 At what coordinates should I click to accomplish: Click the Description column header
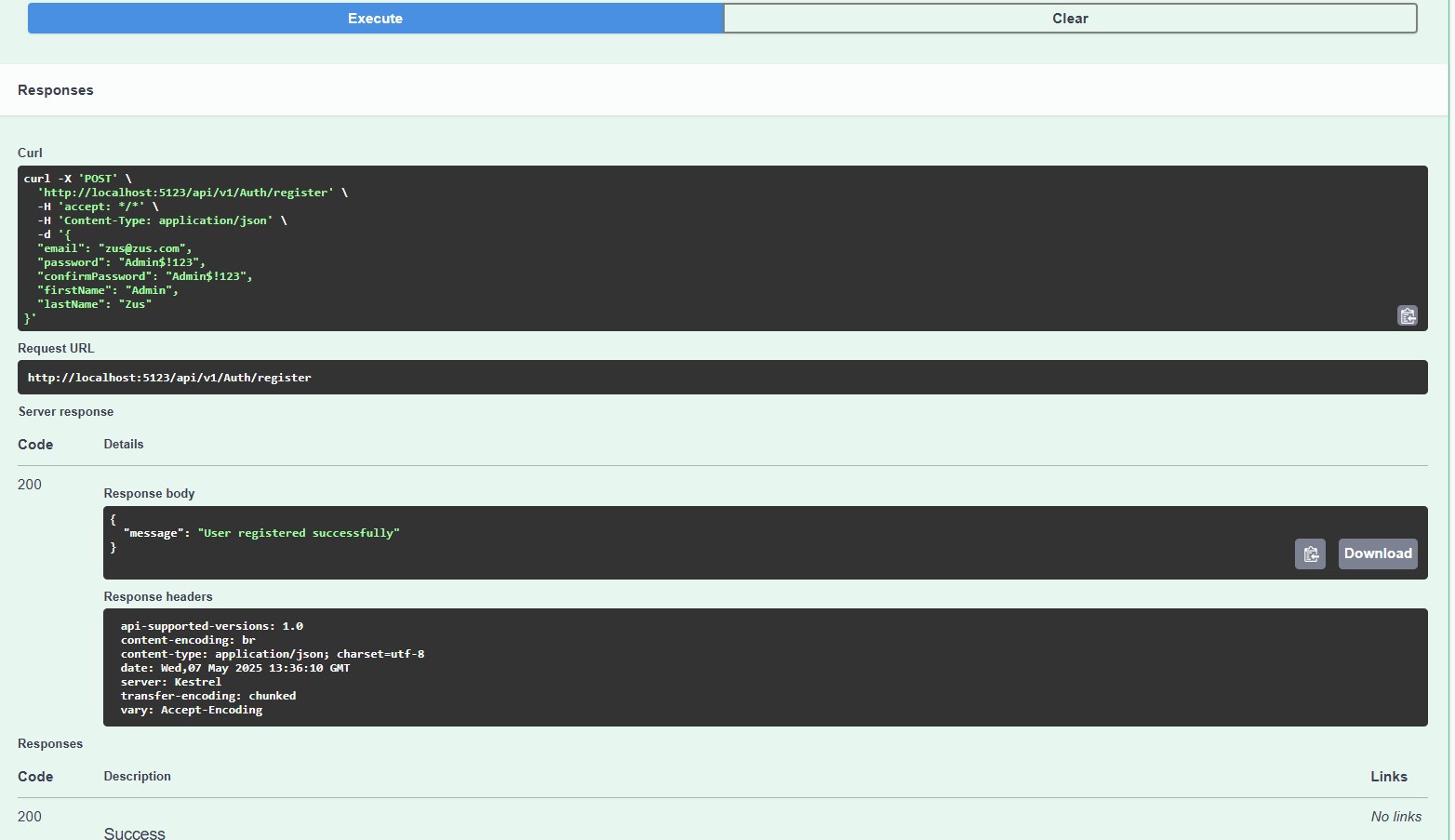[x=138, y=776]
